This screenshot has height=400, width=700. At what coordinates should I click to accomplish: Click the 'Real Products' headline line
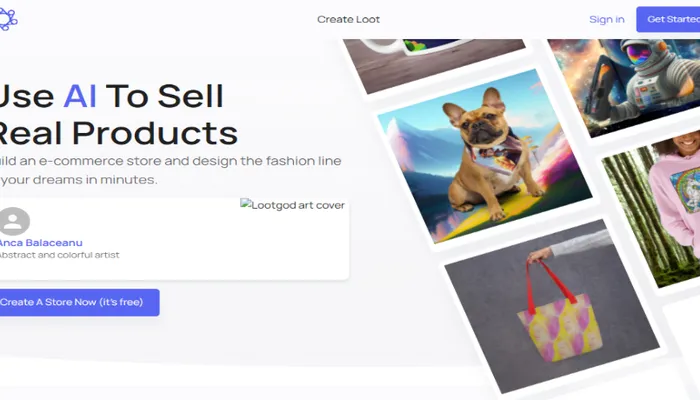click(118, 133)
